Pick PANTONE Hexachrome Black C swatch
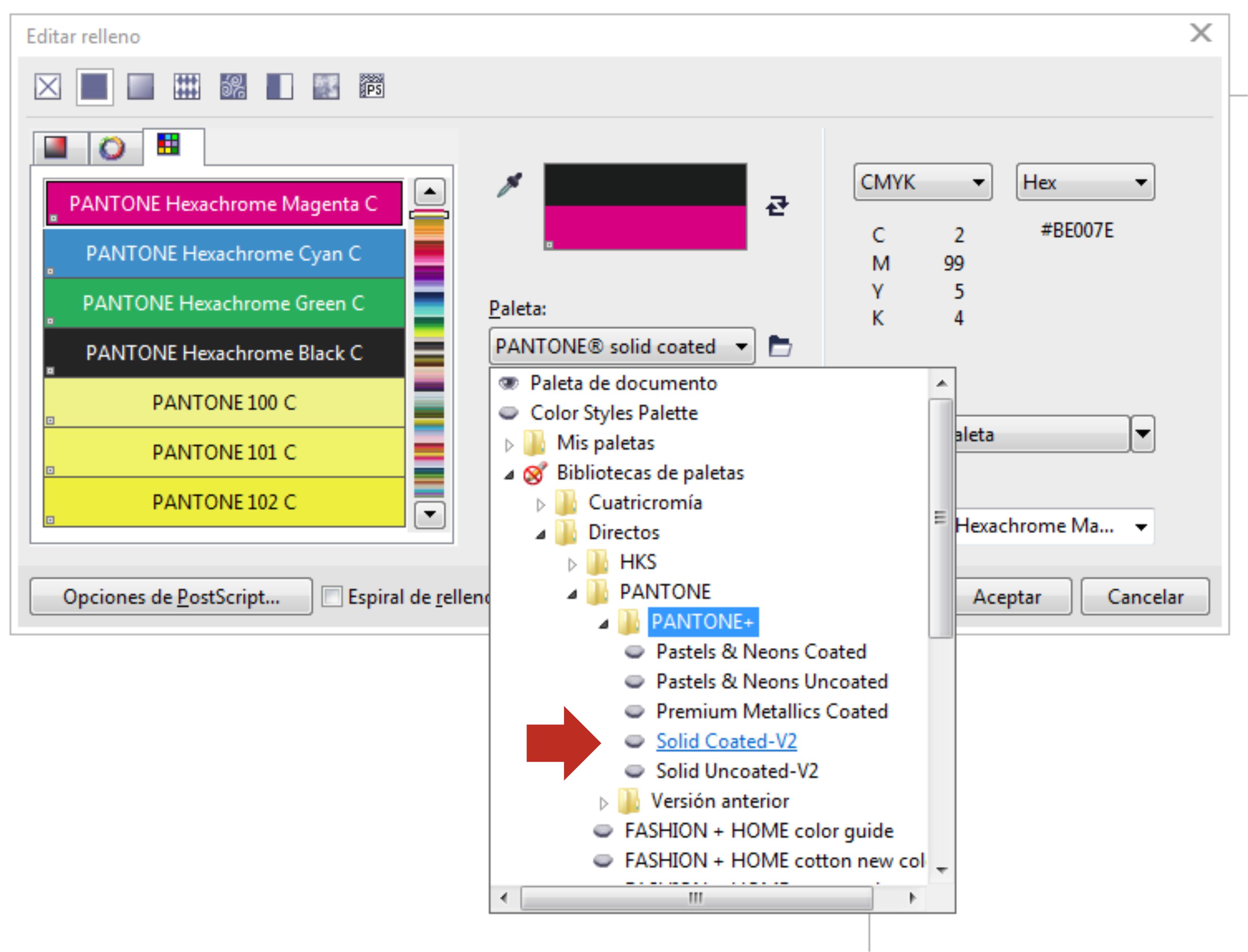The height and width of the screenshot is (952, 1248). coord(224,353)
